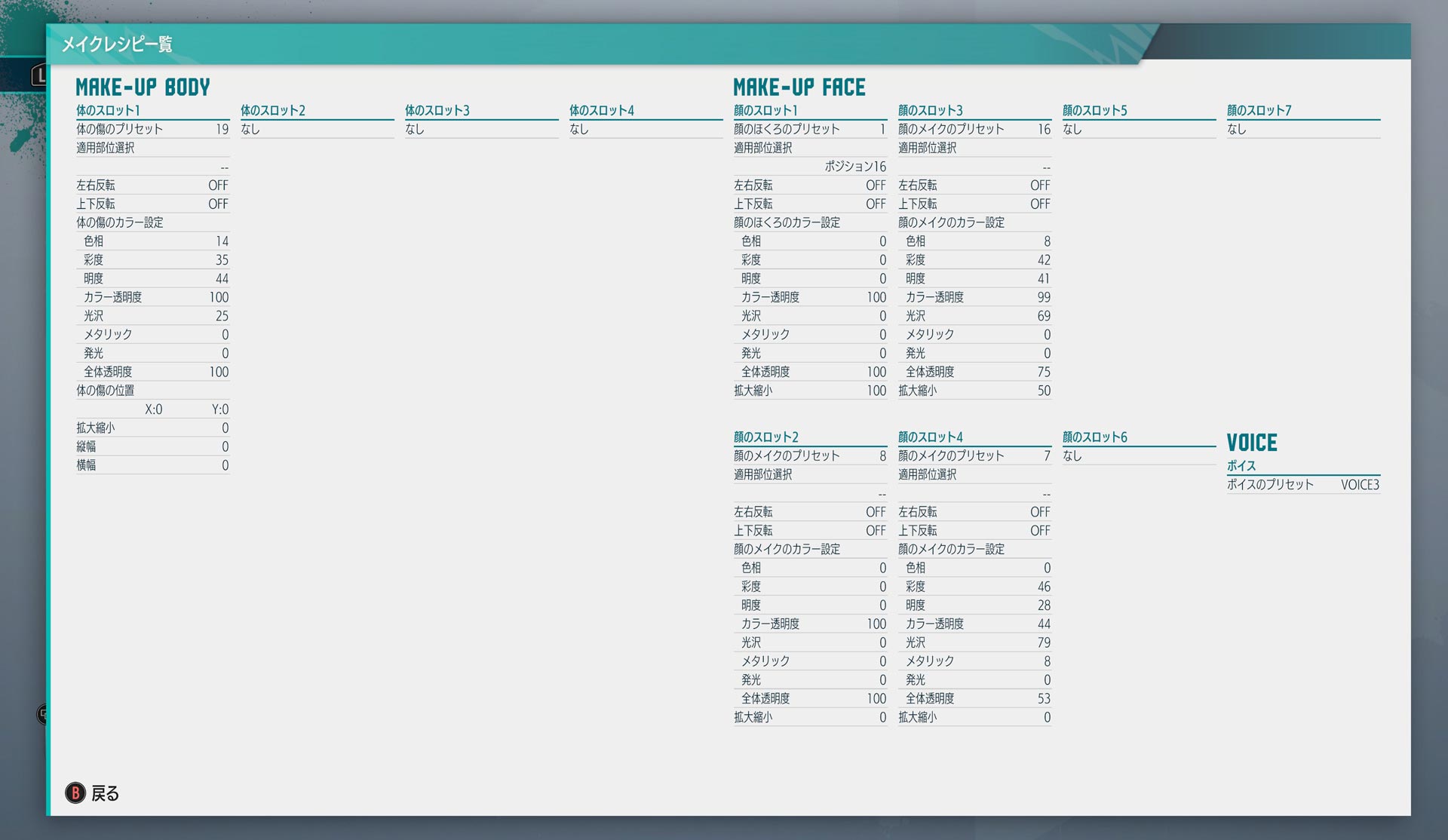Open 適用部位選択 showing ポジション16
The height and width of the screenshot is (840, 1448).
click(x=854, y=167)
